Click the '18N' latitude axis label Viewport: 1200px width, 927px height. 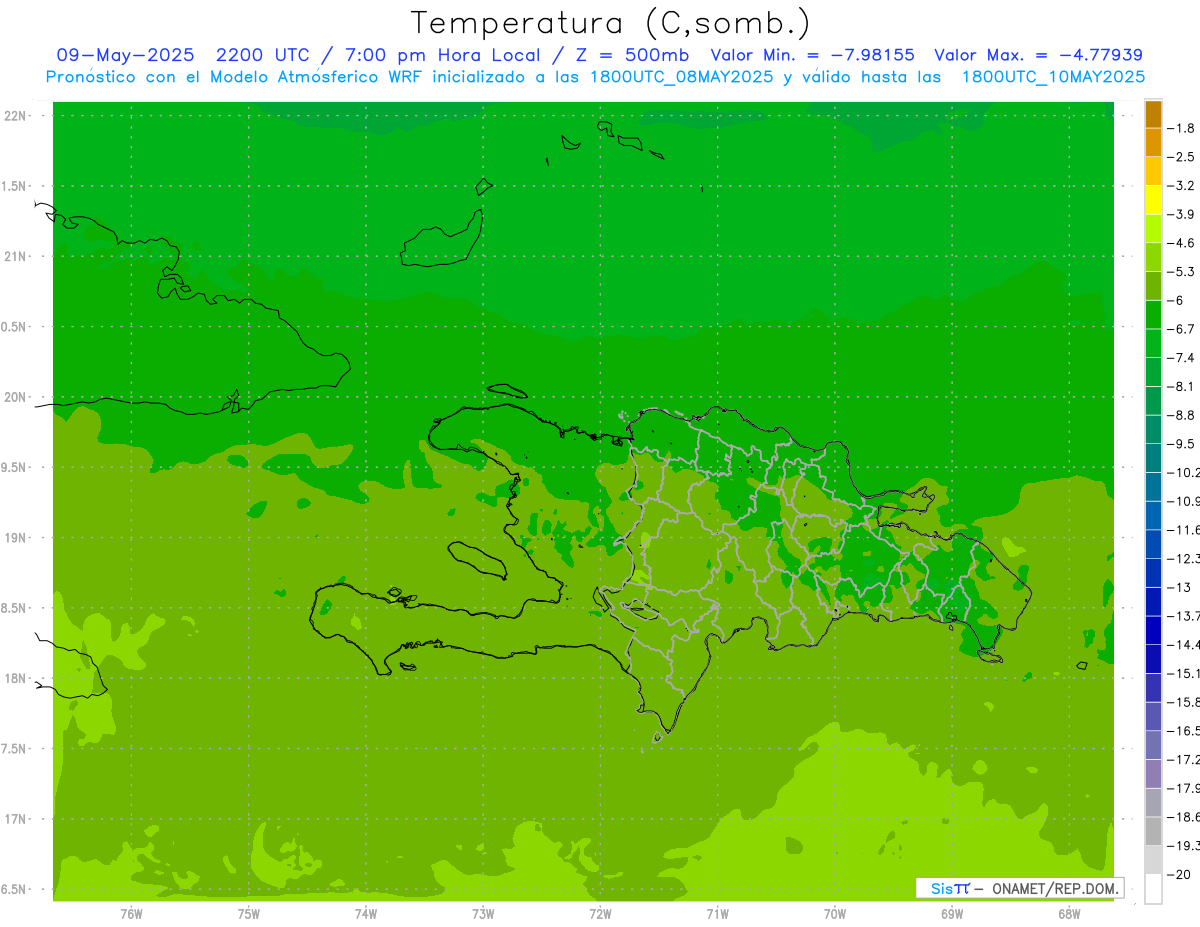tap(16, 679)
